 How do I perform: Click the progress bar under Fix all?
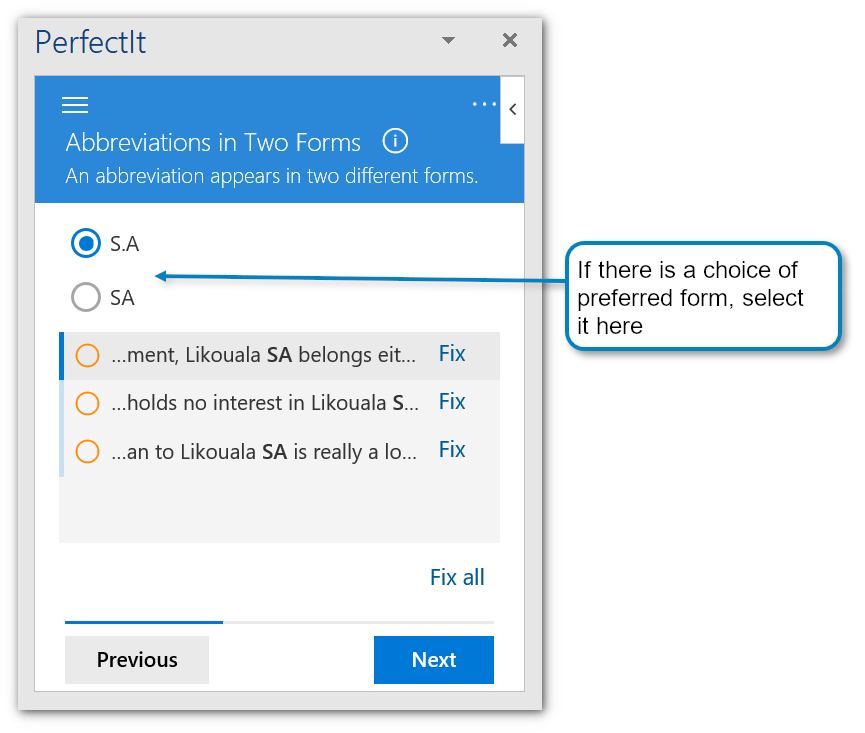click(x=279, y=622)
